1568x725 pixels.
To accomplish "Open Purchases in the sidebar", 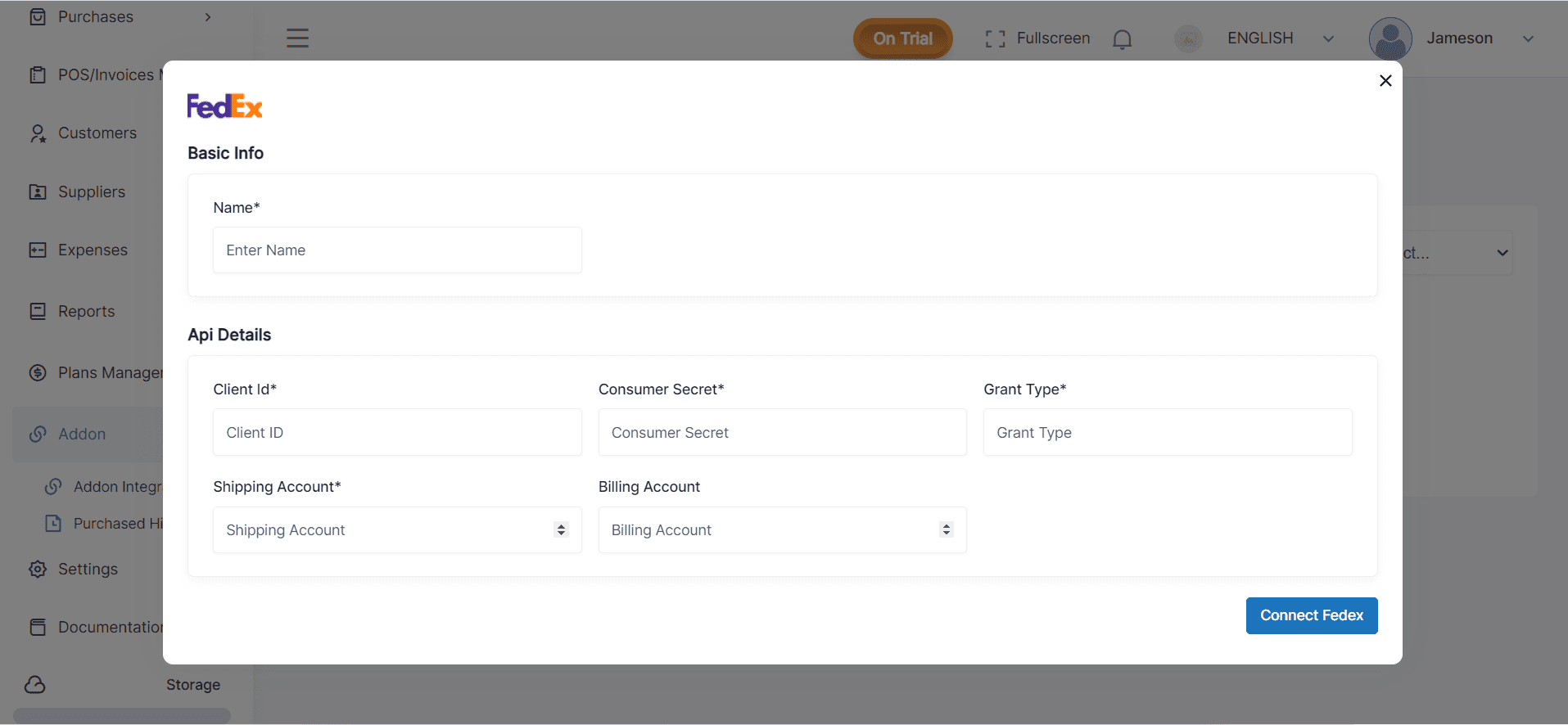I will [95, 16].
